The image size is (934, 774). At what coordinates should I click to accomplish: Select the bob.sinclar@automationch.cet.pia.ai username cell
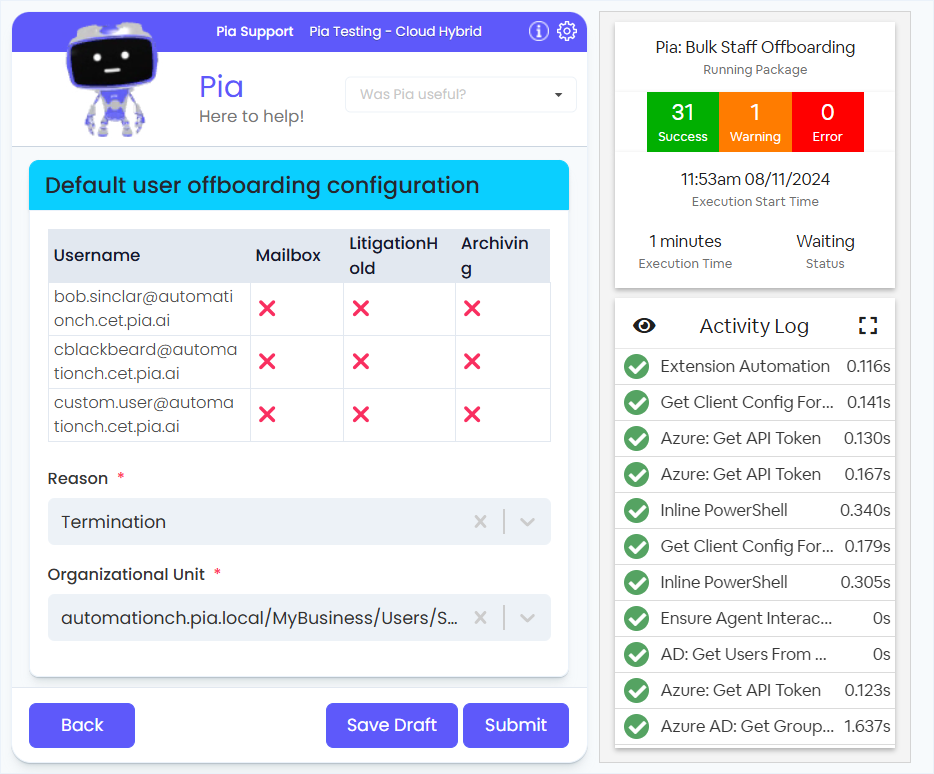click(149, 309)
